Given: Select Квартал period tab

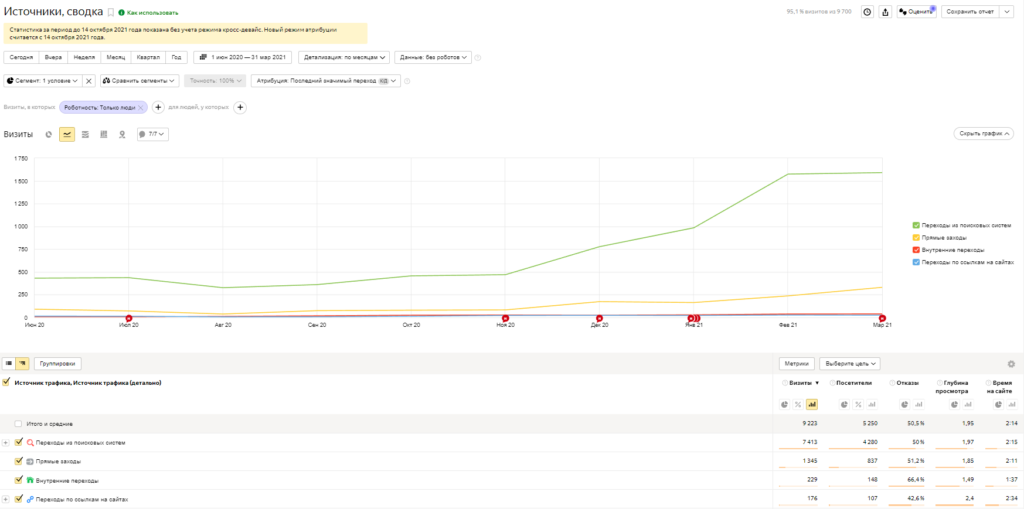Looking at the screenshot, I should click(148, 57).
